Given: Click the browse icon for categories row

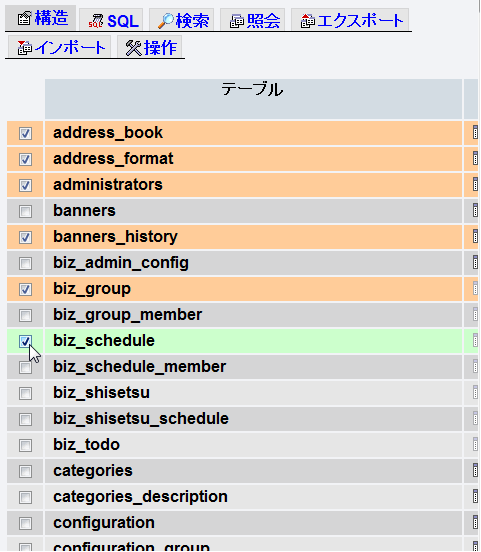Looking at the screenshot, I should [475, 471].
